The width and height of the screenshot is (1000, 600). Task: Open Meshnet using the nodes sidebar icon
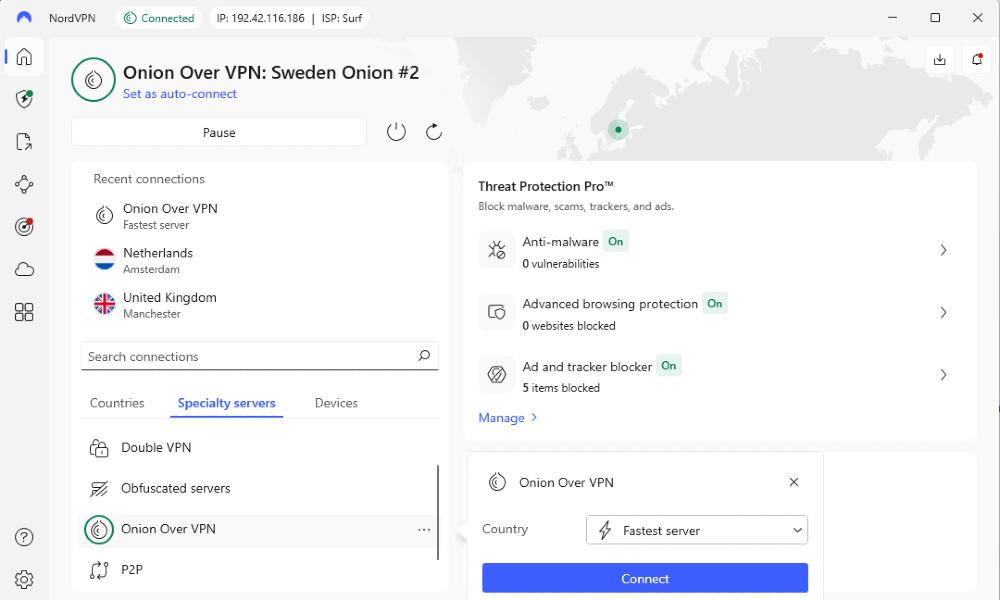point(24,184)
